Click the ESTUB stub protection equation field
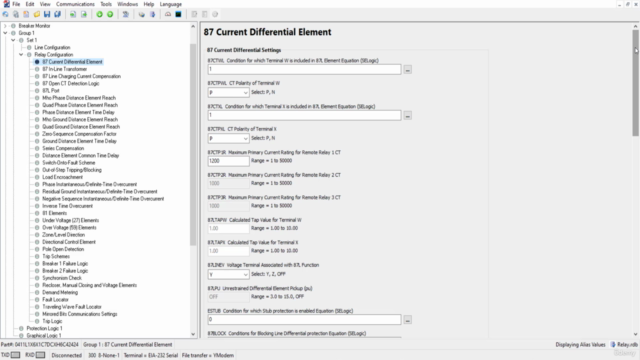640x360 pixels. click(x=304, y=320)
